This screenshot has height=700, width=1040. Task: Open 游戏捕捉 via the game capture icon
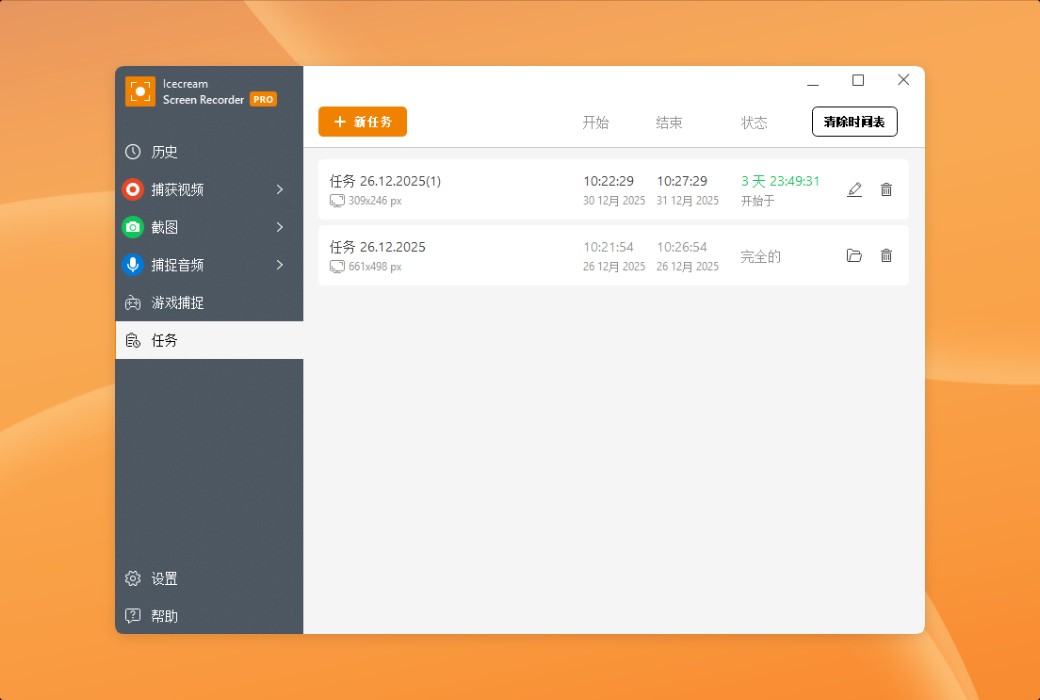coord(133,303)
